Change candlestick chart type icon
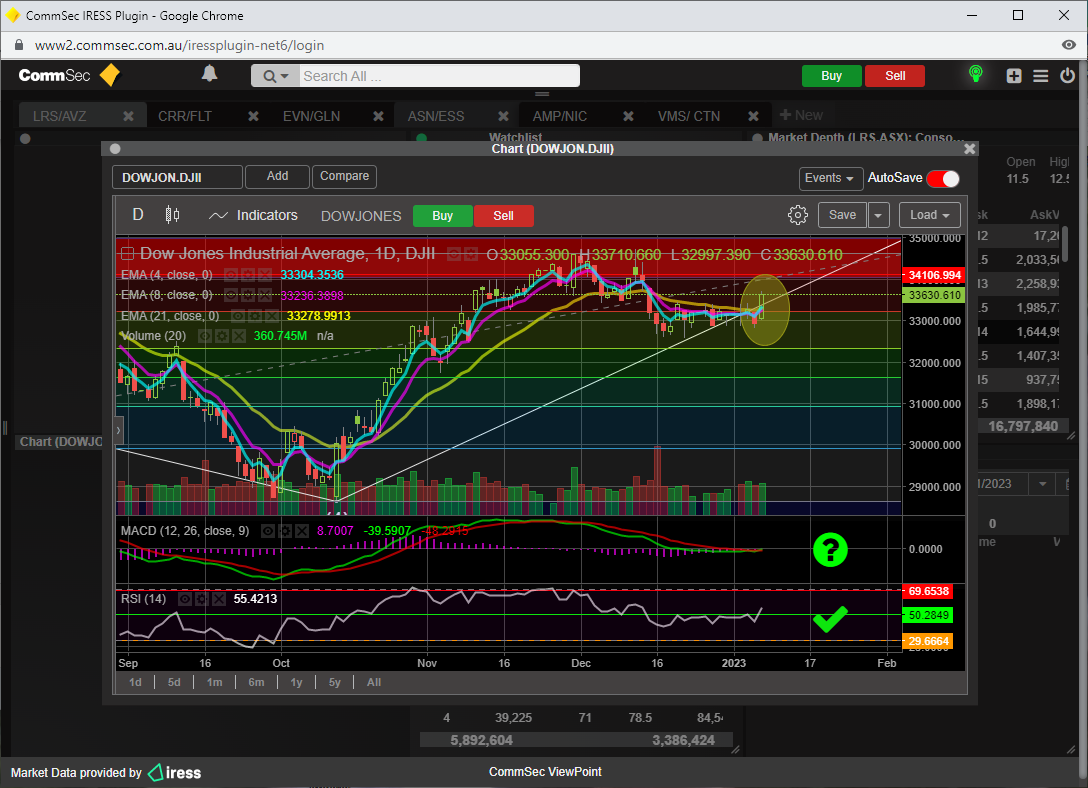 (172, 215)
